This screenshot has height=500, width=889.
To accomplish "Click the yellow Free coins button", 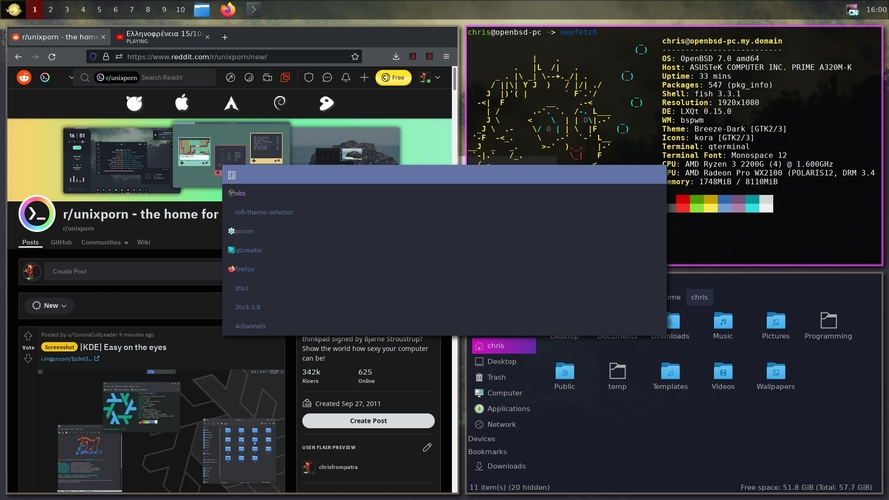I will [x=393, y=78].
